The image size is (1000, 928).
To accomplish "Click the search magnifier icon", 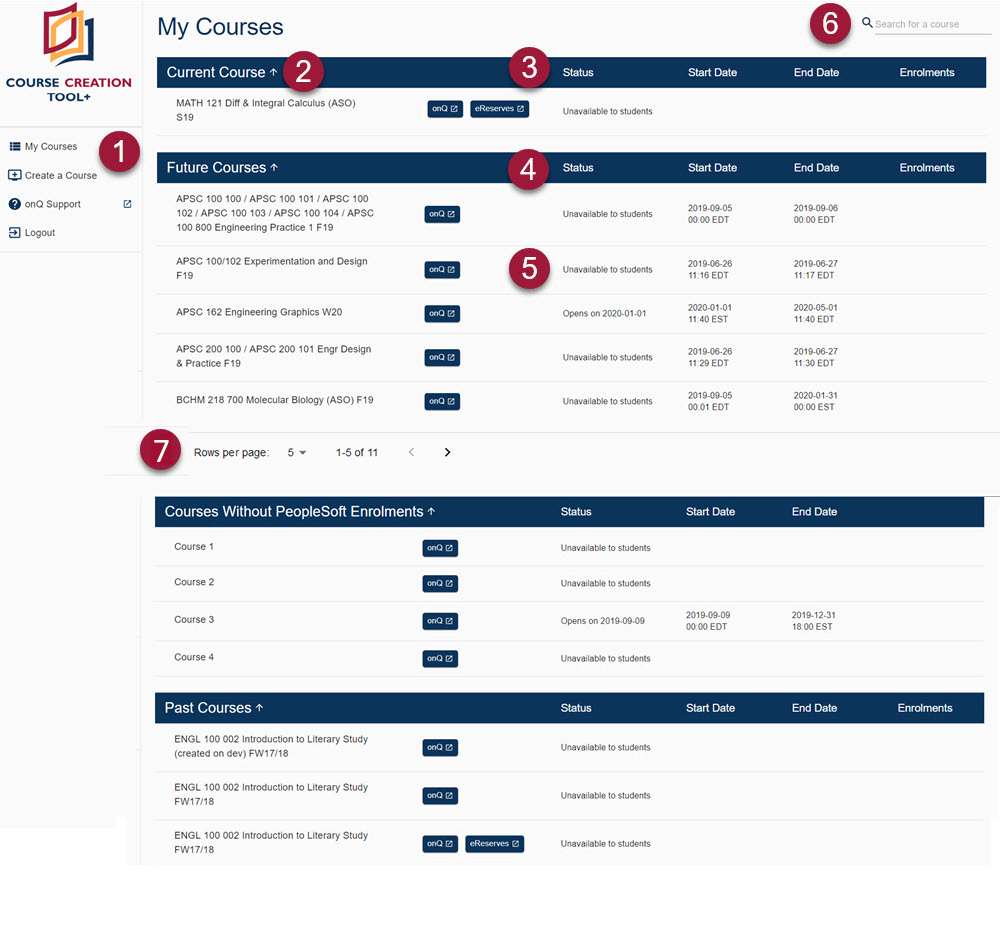I will click(867, 23).
